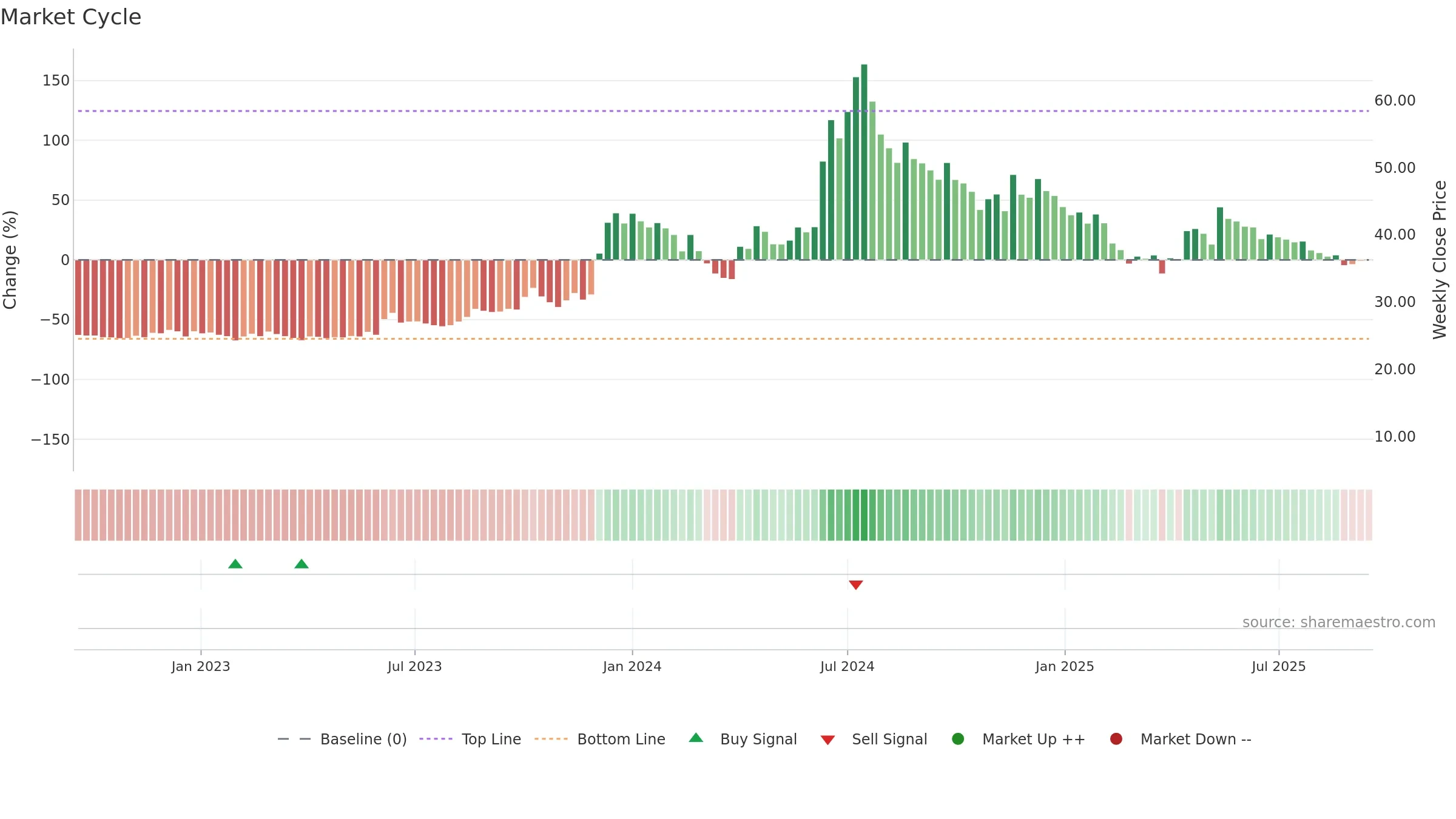
Task: Click the green Buy Signal triangle in legend
Action: click(696, 738)
